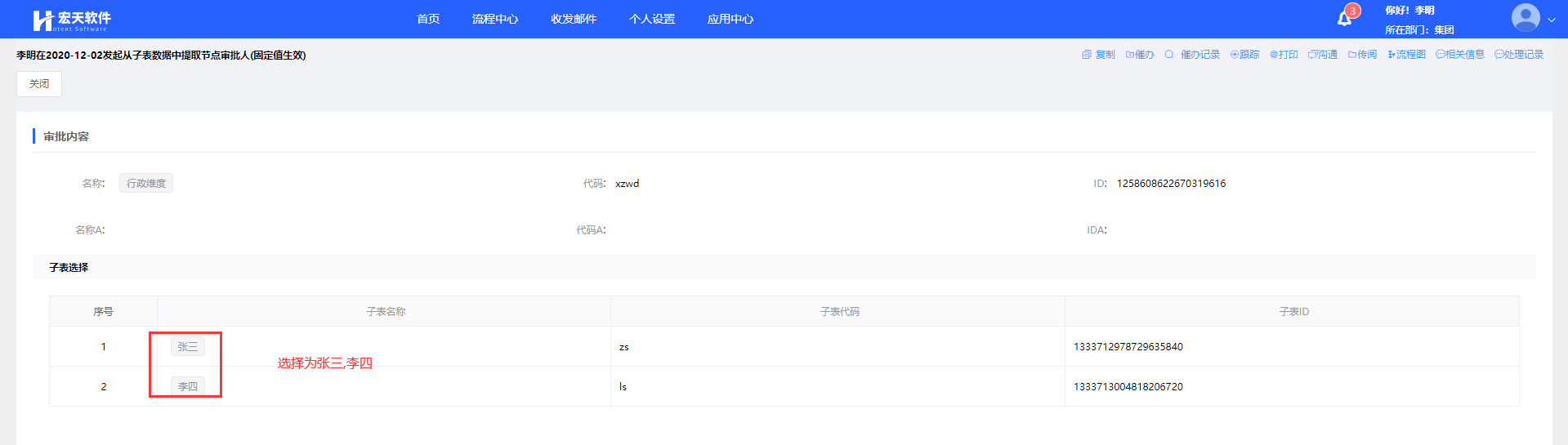Open 处理记录 processing records
Viewport: 1568px width, 445px height.
click(1519, 55)
